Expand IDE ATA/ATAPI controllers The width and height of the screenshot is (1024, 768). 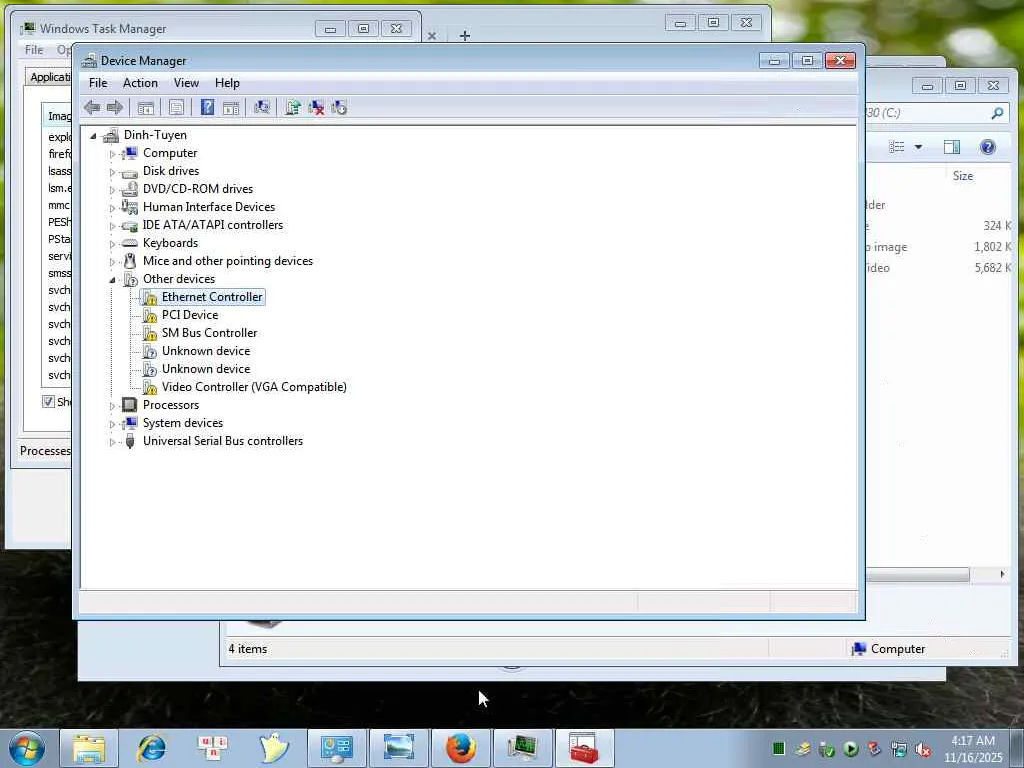click(112, 226)
